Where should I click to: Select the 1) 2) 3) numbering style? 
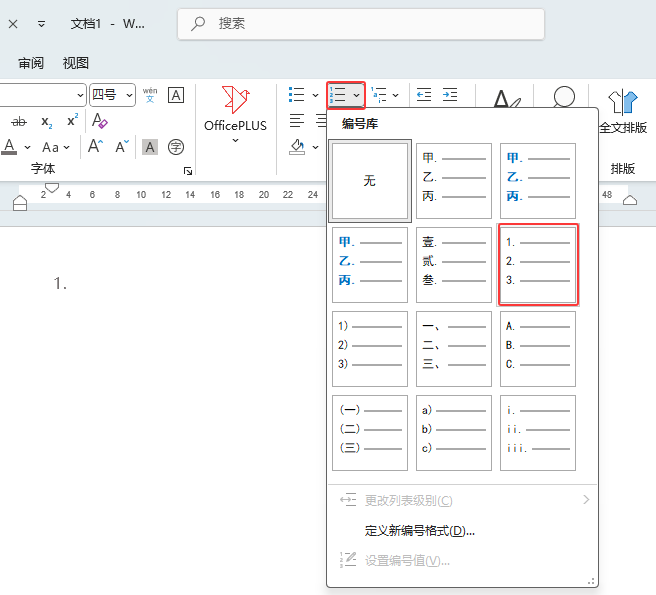tap(370, 349)
